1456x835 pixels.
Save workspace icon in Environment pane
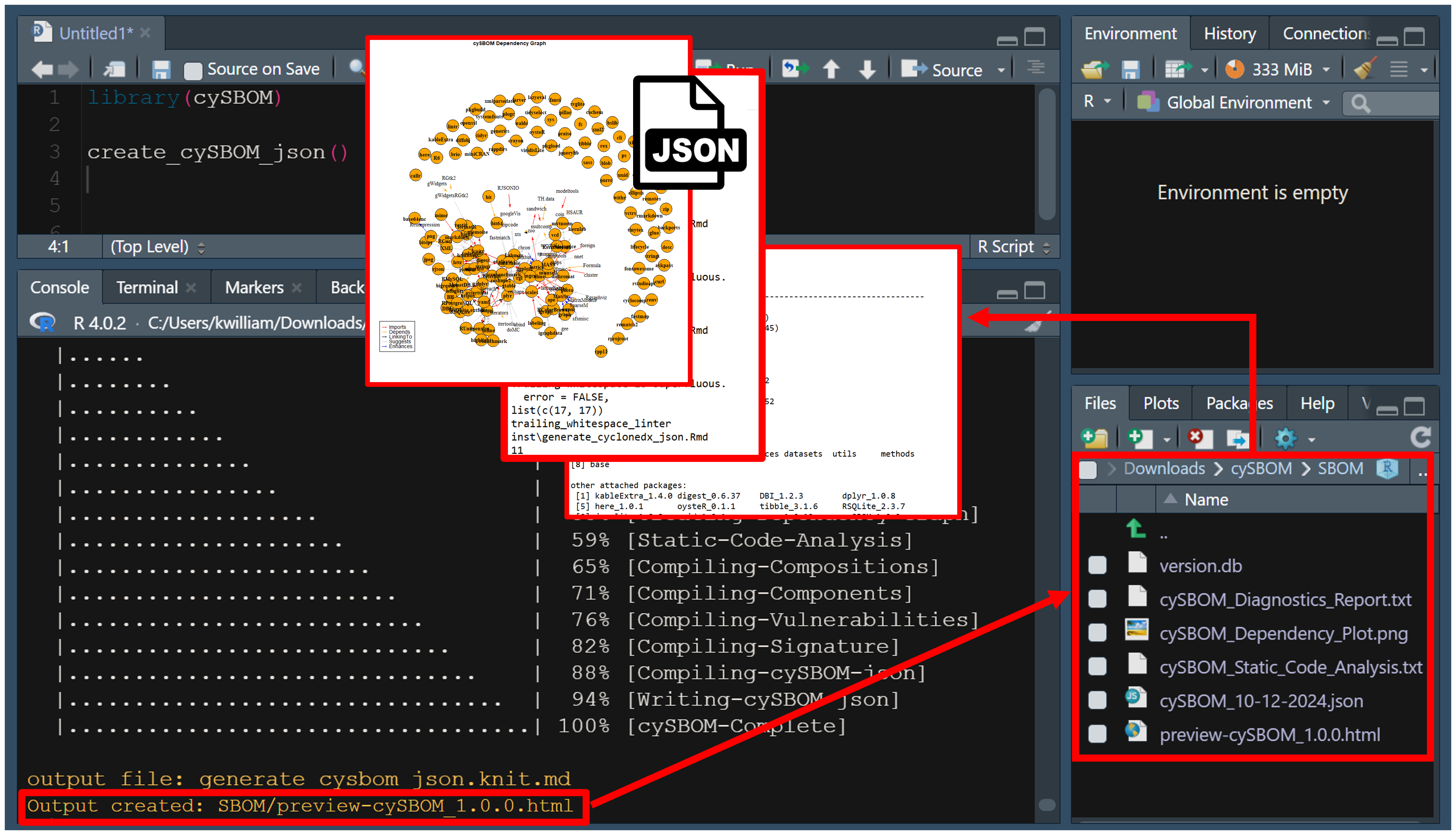1130,69
